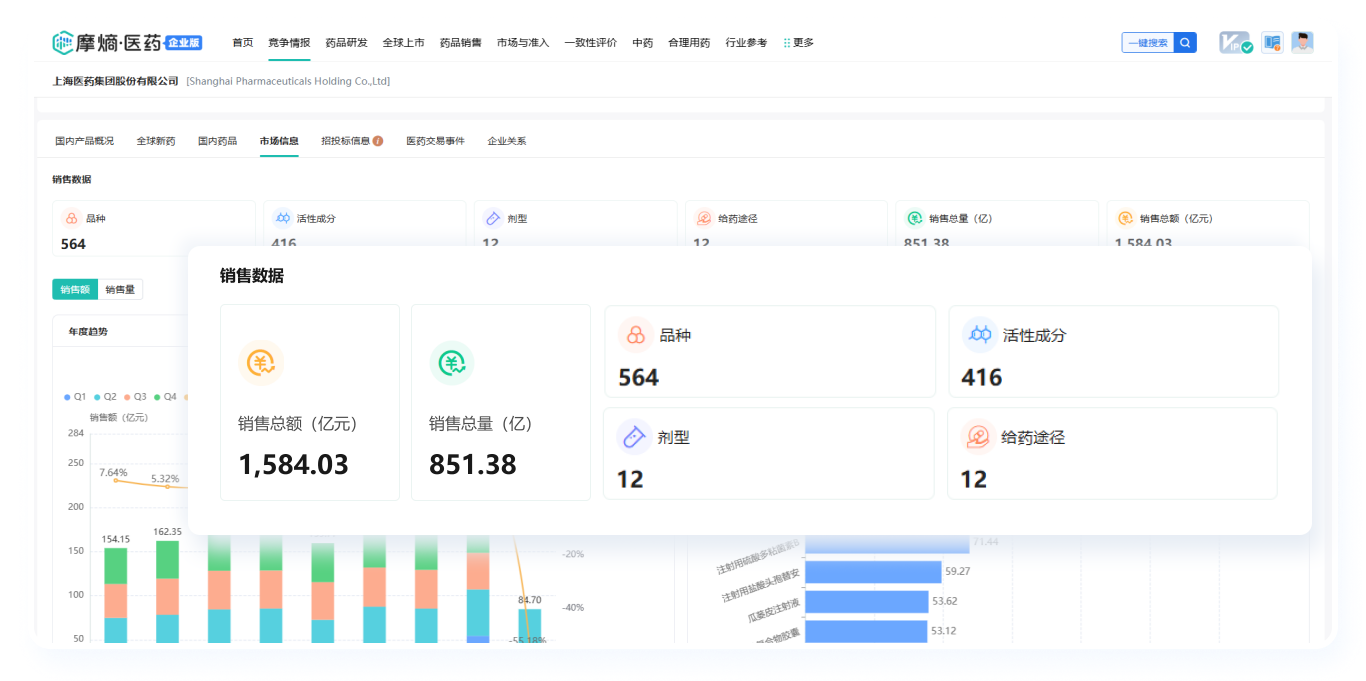The width and height of the screenshot is (1366, 681).
Task: Click the blue search magnifier button
Action: click(x=1185, y=43)
